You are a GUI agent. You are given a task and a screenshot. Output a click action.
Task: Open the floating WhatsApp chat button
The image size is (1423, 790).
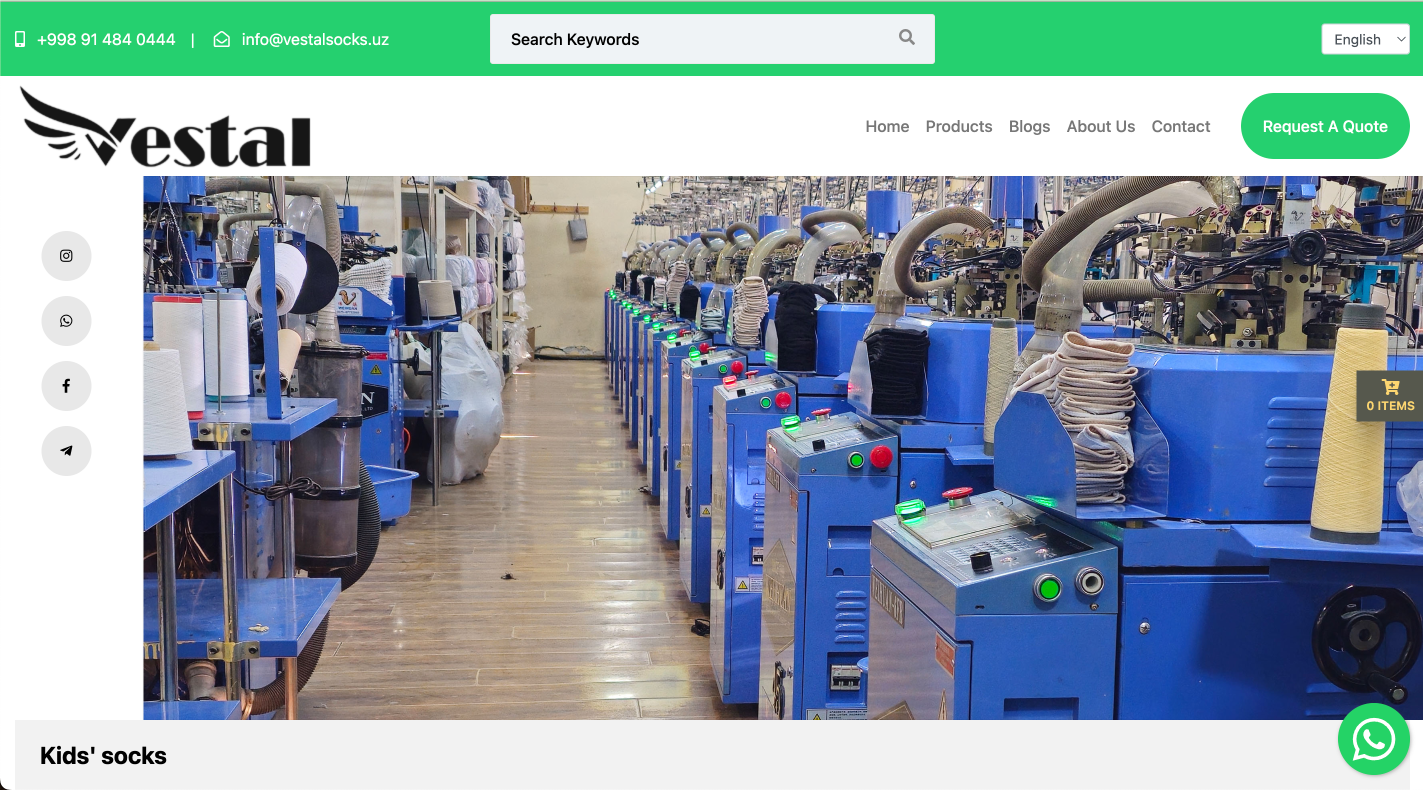click(1373, 740)
